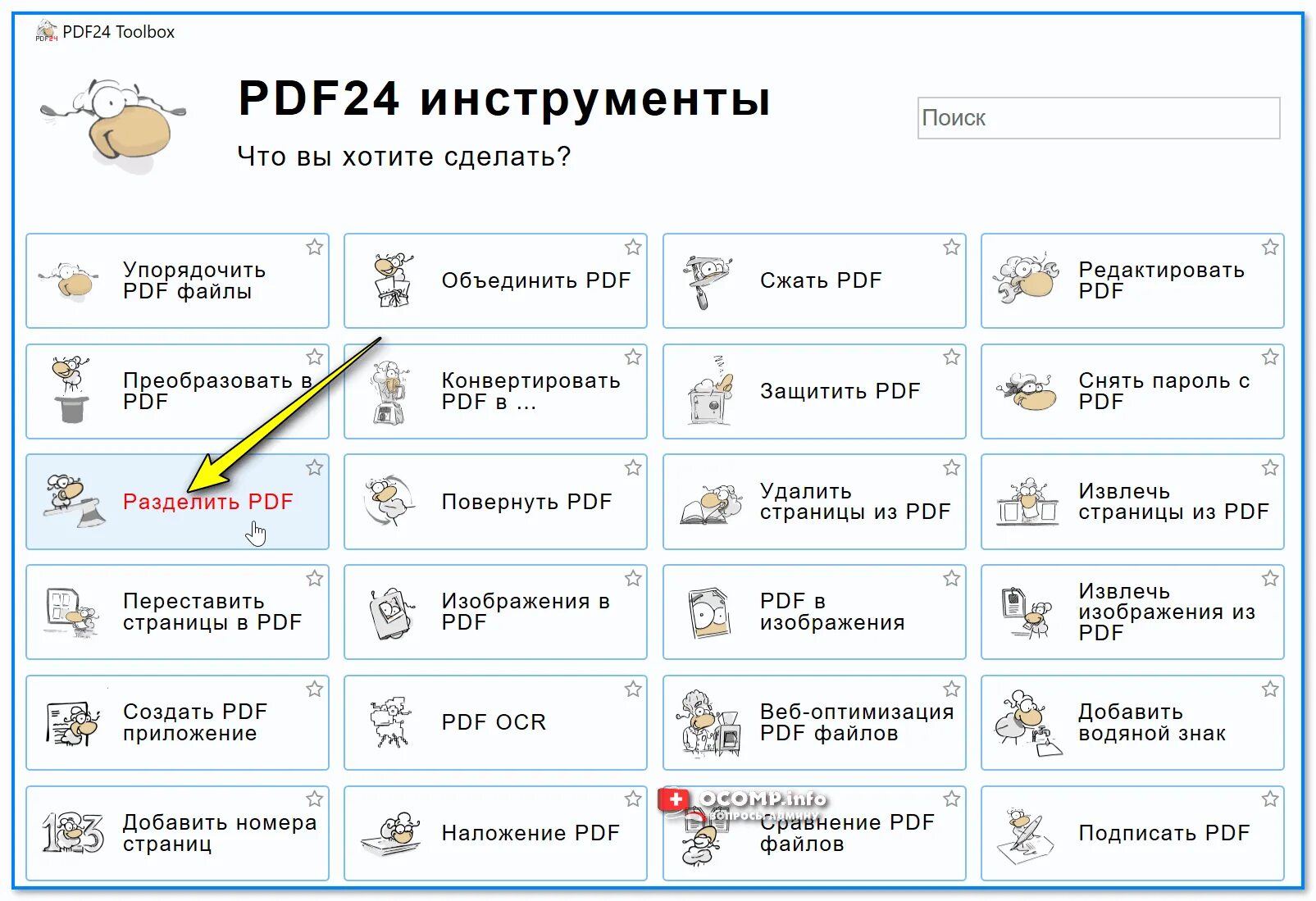
Task: Toggle favorite star on Объединить PDF
Action: (633, 247)
